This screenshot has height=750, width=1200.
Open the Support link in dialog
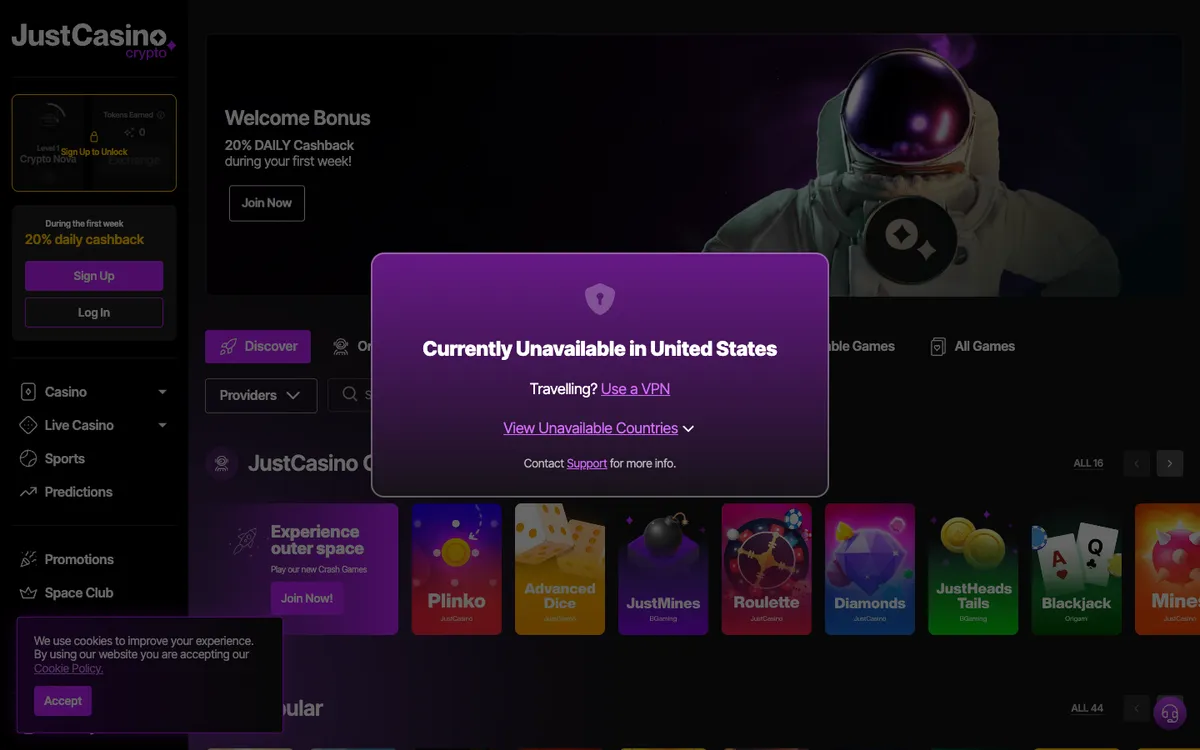pyautogui.click(x=587, y=463)
